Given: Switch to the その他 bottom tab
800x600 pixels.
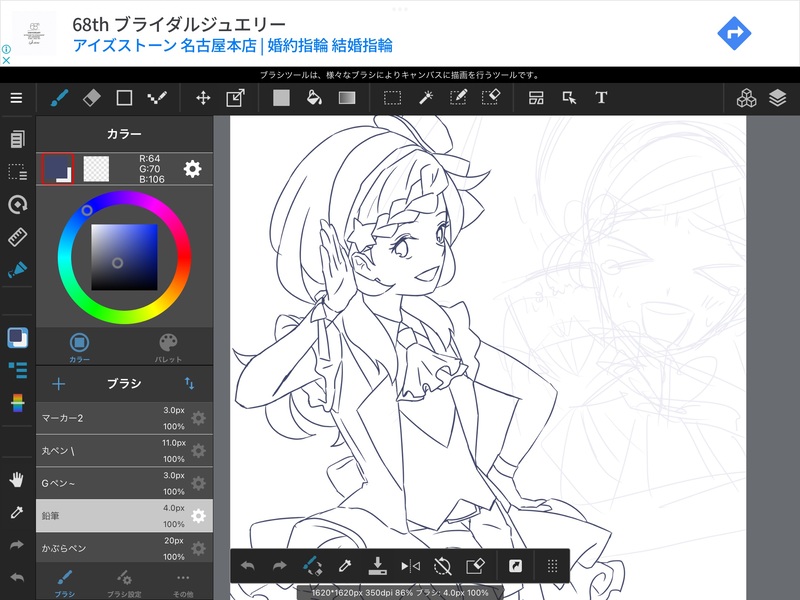Looking at the screenshot, I should 183,584.
